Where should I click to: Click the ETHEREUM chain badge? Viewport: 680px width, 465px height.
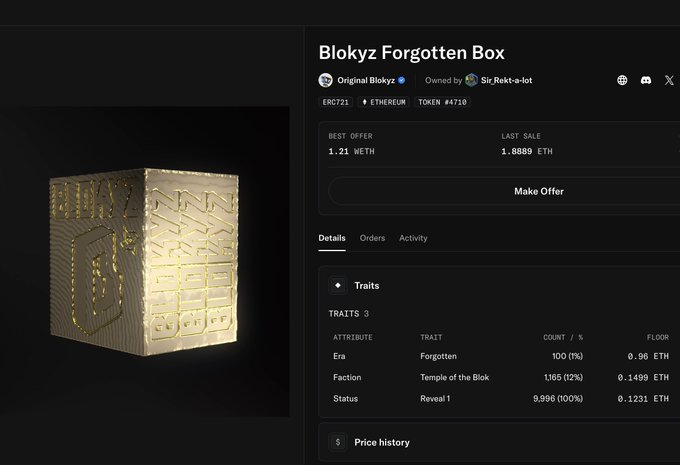pyautogui.click(x=384, y=102)
